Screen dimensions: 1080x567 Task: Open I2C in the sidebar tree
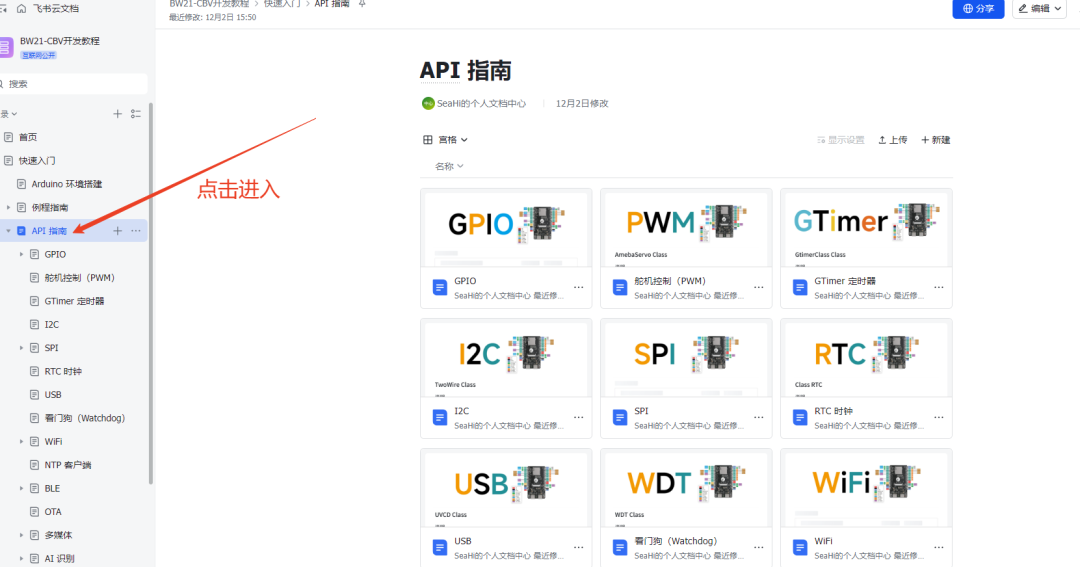tap(52, 324)
